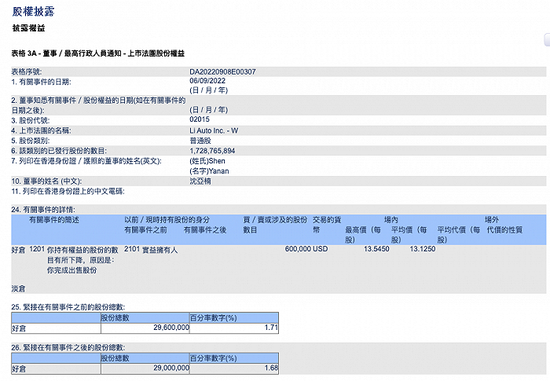Click event code 1201 in the table

pyautogui.click(x=37, y=249)
